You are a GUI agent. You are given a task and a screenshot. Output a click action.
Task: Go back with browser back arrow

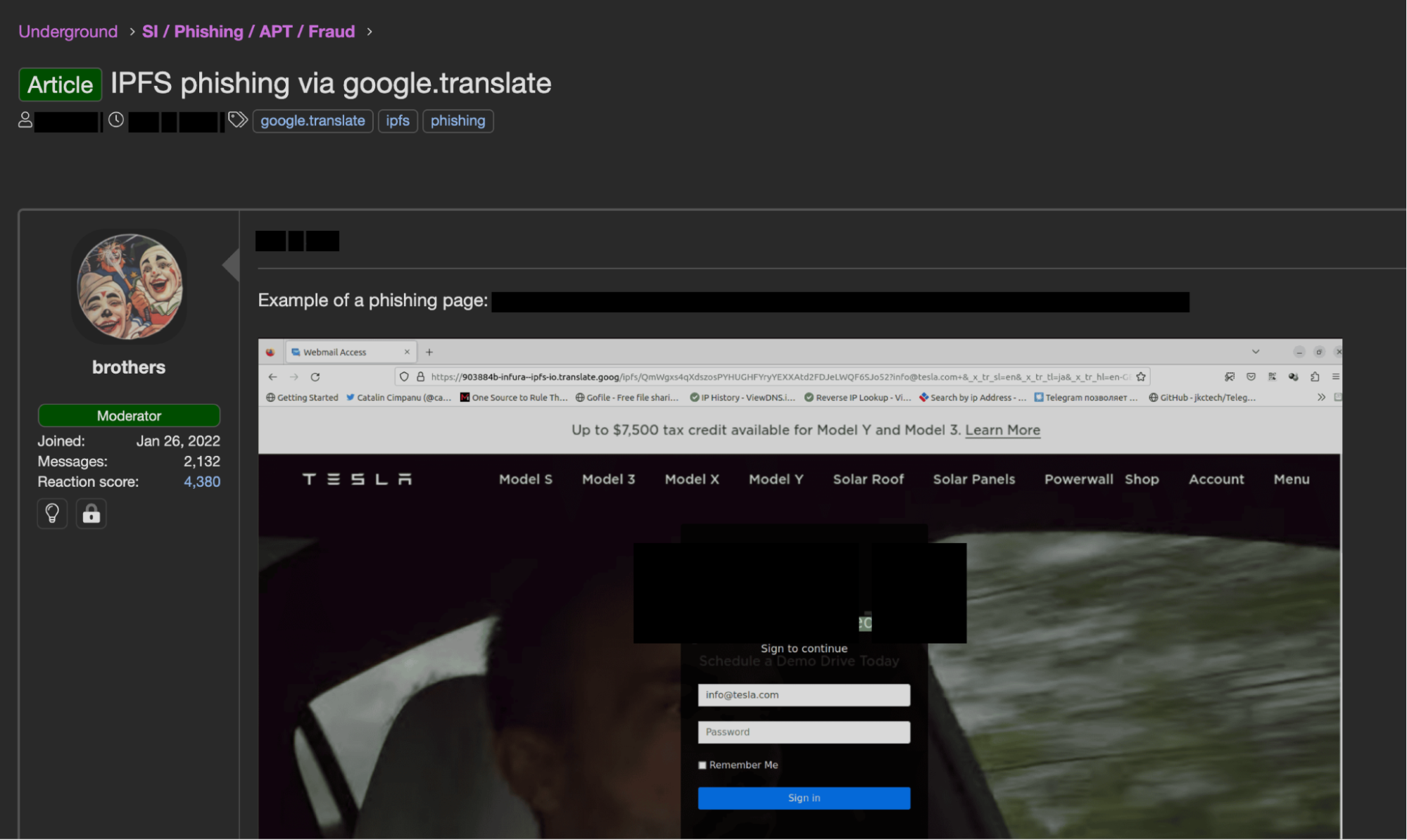click(x=273, y=377)
